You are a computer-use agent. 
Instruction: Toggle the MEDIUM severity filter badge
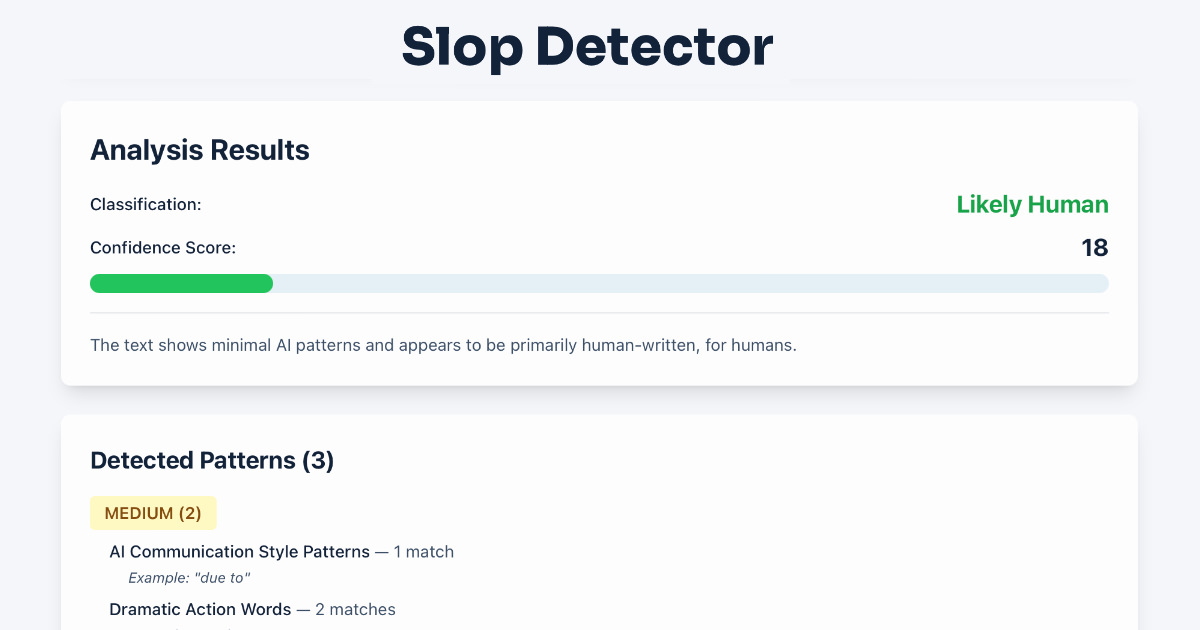(x=153, y=512)
